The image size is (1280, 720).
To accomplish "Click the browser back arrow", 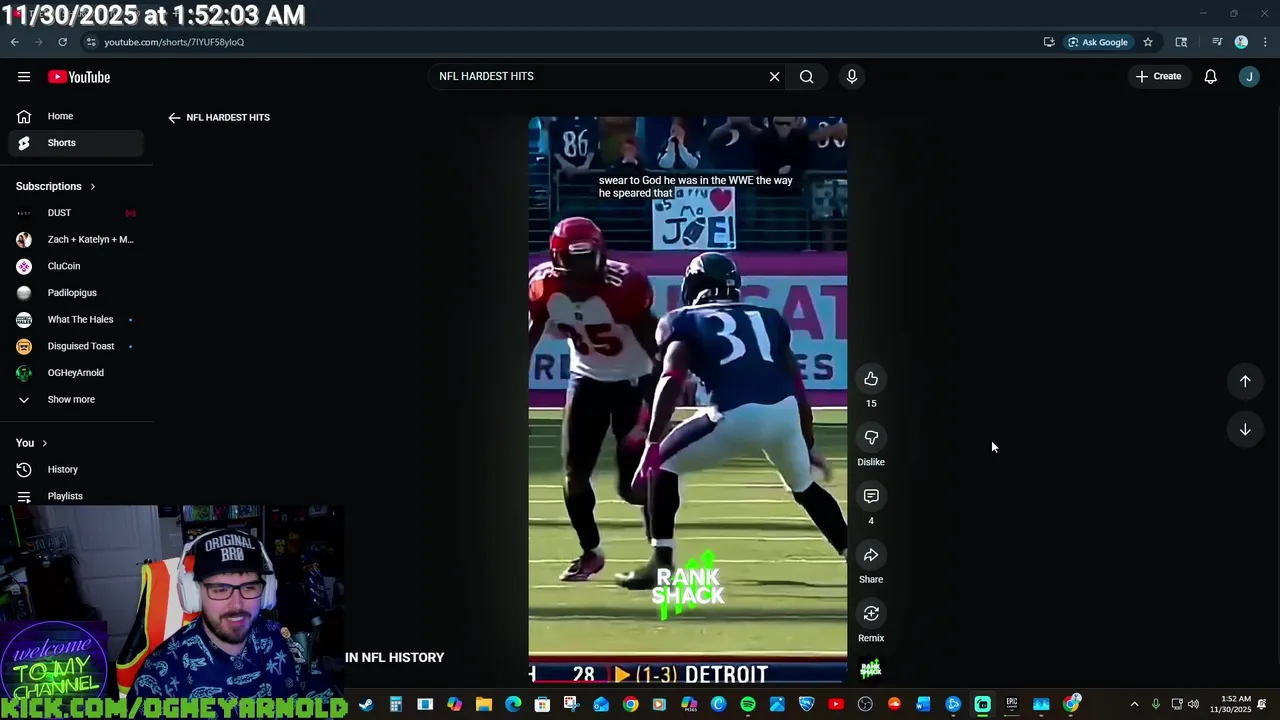I will [14, 42].
